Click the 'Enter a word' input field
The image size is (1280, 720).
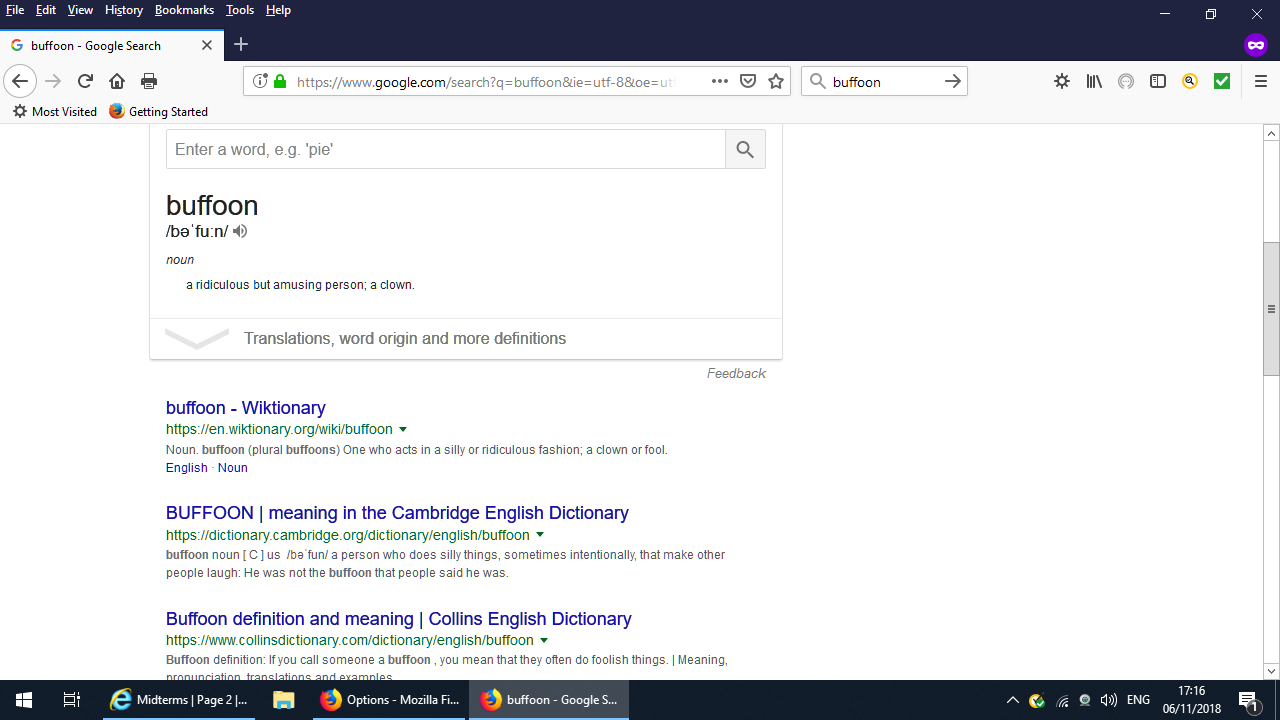point(445,149)
